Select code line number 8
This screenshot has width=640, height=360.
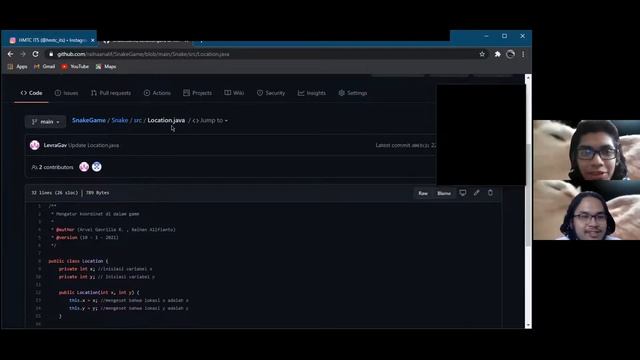pos(40,261)
